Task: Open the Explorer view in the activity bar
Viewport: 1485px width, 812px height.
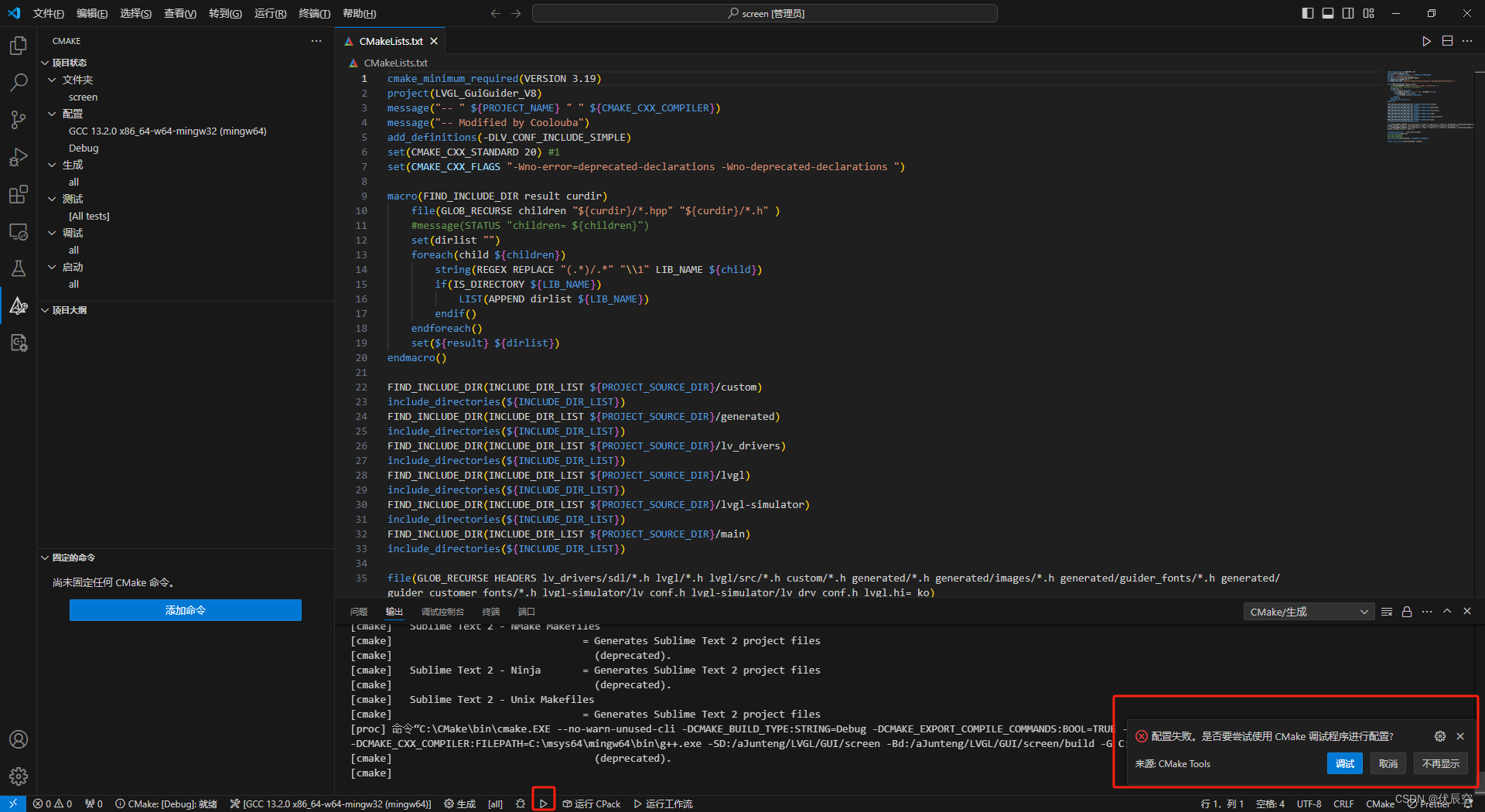Action: (x=19, y=46)
